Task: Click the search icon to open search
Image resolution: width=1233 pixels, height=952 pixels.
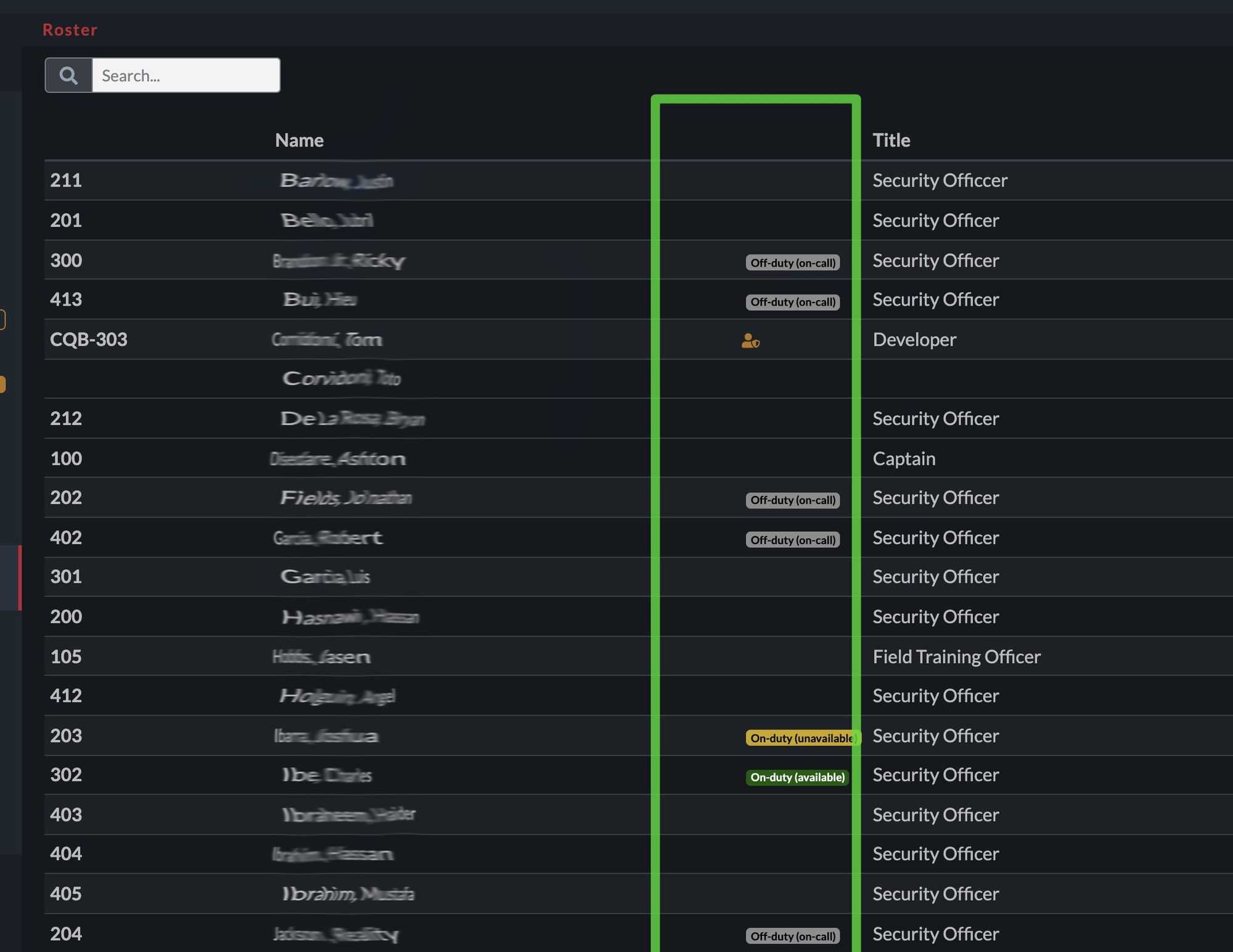Action: tap(68, 74)
